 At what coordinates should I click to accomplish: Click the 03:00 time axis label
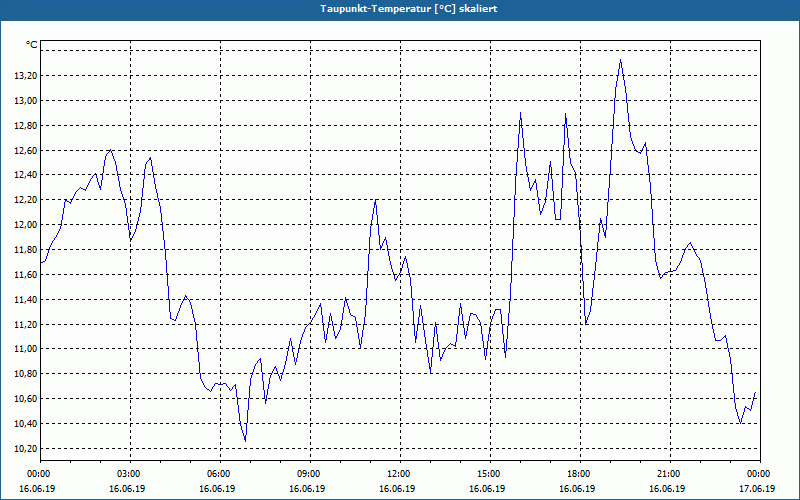click(130, 474)
